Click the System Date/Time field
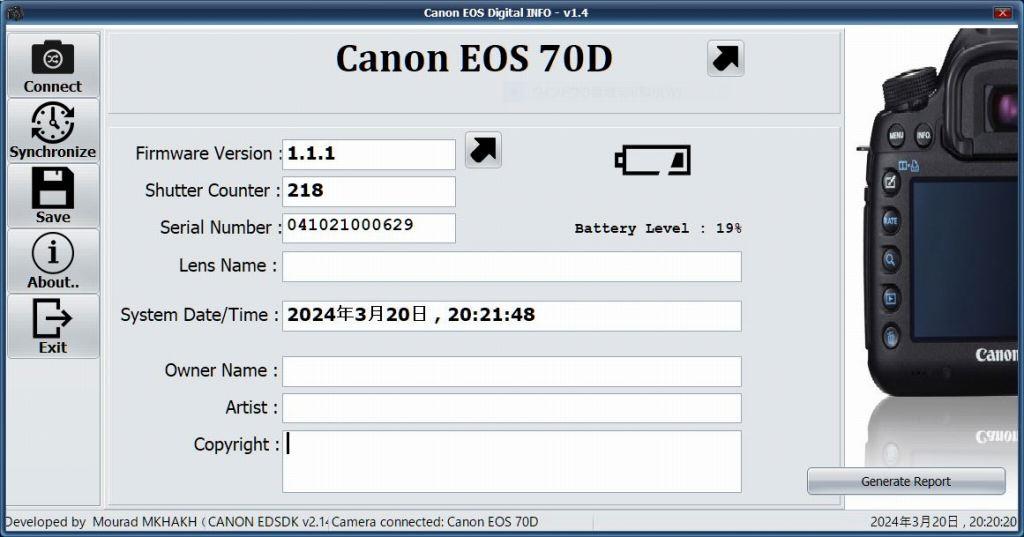Screen dimensions: 1024x537 coord(511,316)
